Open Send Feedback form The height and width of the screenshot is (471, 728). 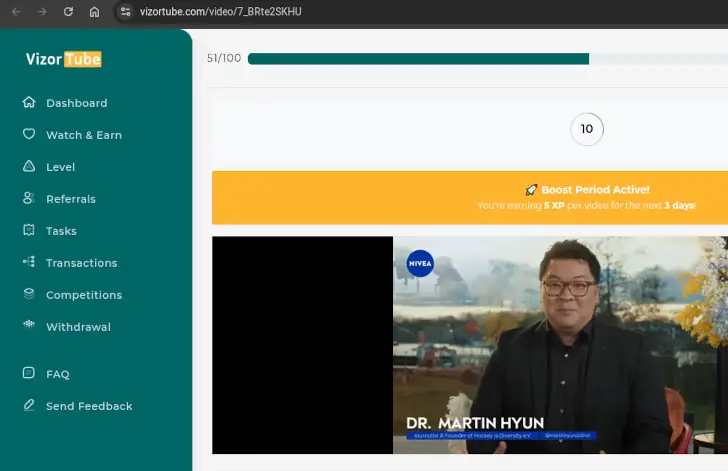tap(89, 406)
